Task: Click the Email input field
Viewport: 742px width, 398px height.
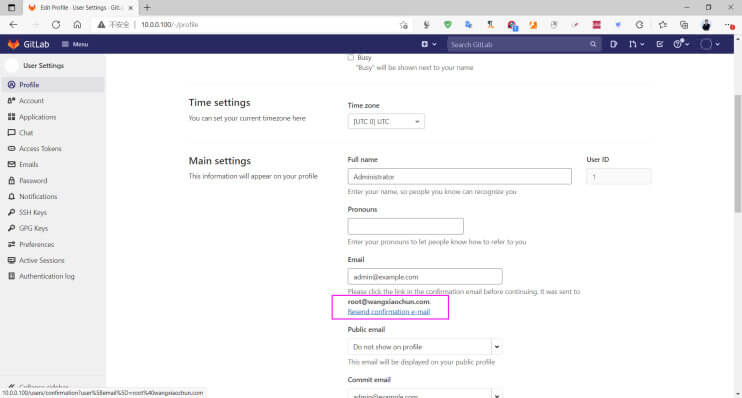Action: click(425, 276)
